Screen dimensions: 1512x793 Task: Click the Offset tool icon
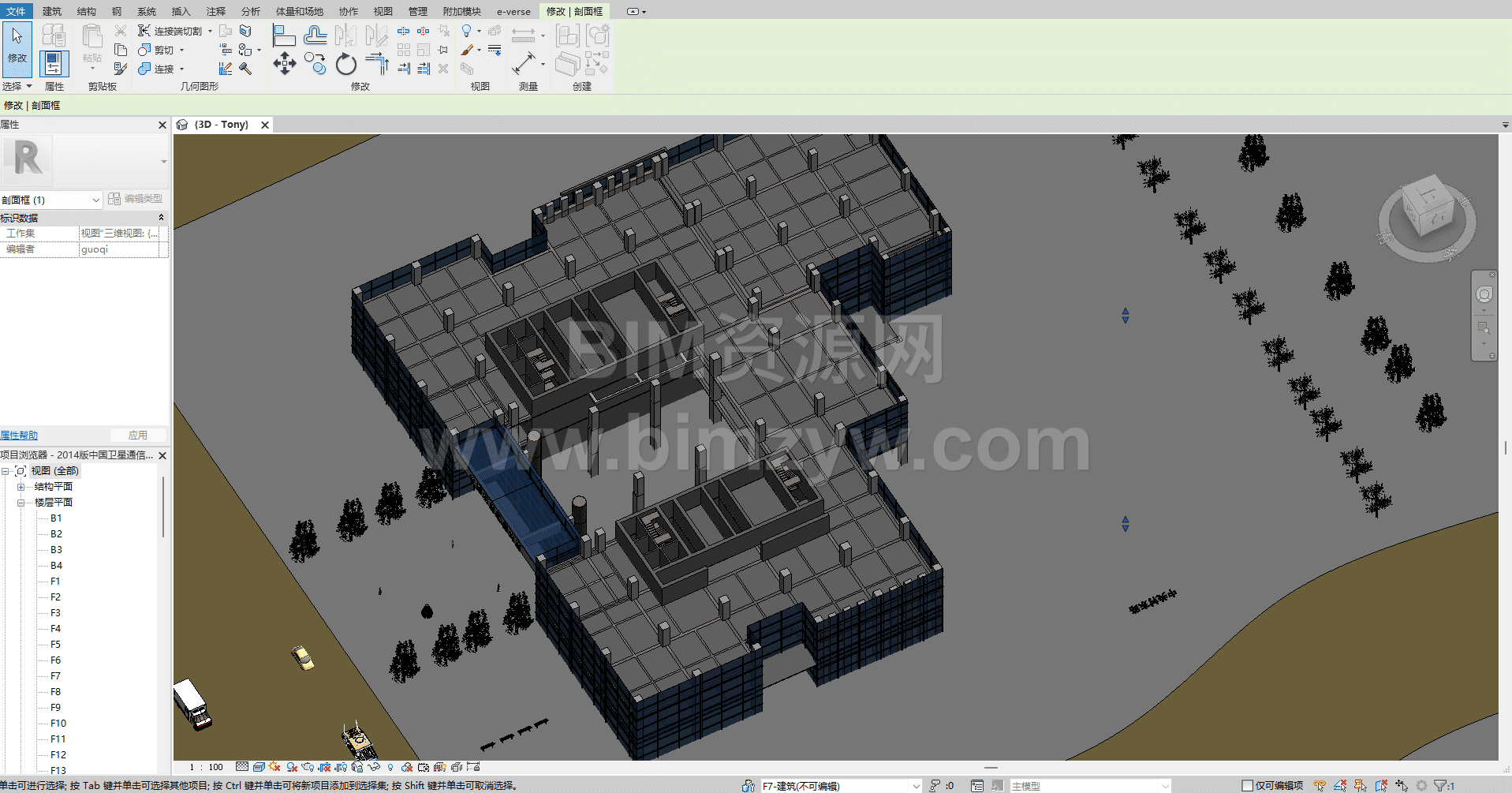click(315, 36)
